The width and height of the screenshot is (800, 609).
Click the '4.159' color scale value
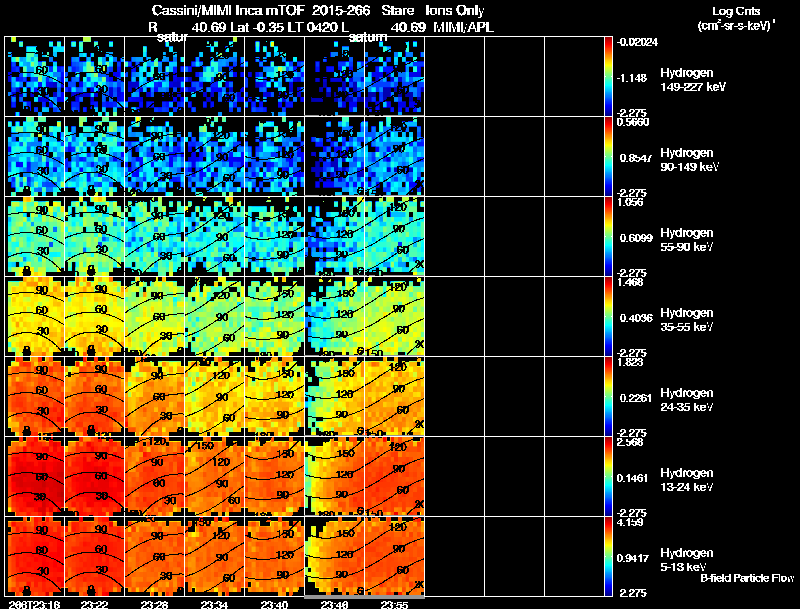630,523
